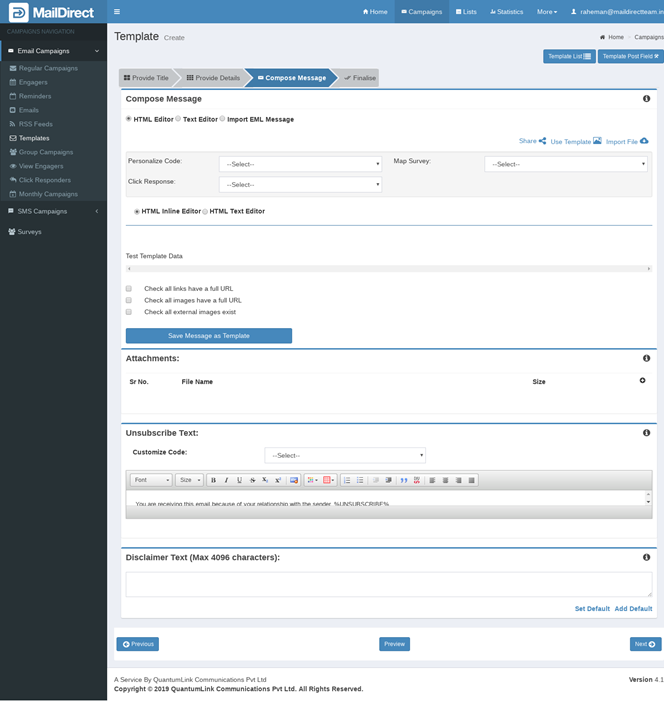Open the Personalize Code dropdown

tap(300, 164)
